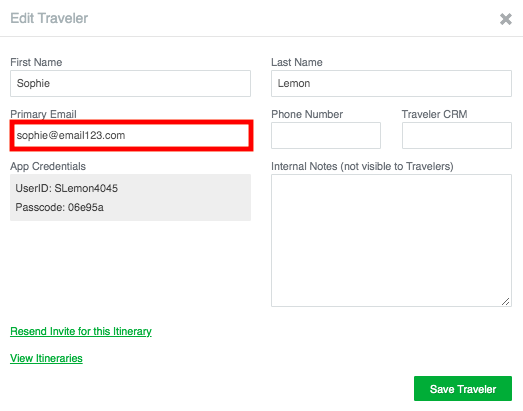Close the Edit Traveler dialog
The height and width of the screenshot is (411, 523).
[506, 19]
